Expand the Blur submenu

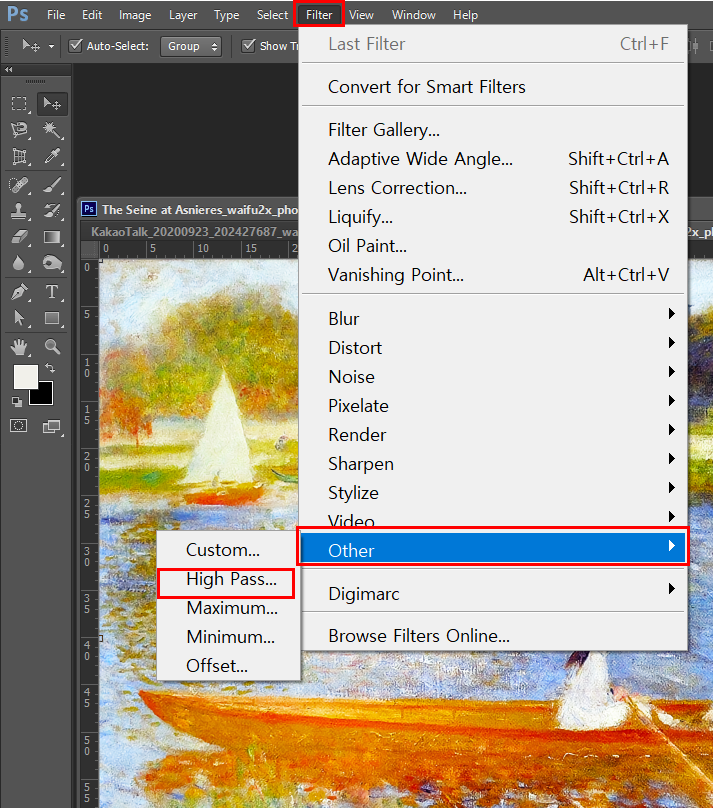tap(493, 318)
